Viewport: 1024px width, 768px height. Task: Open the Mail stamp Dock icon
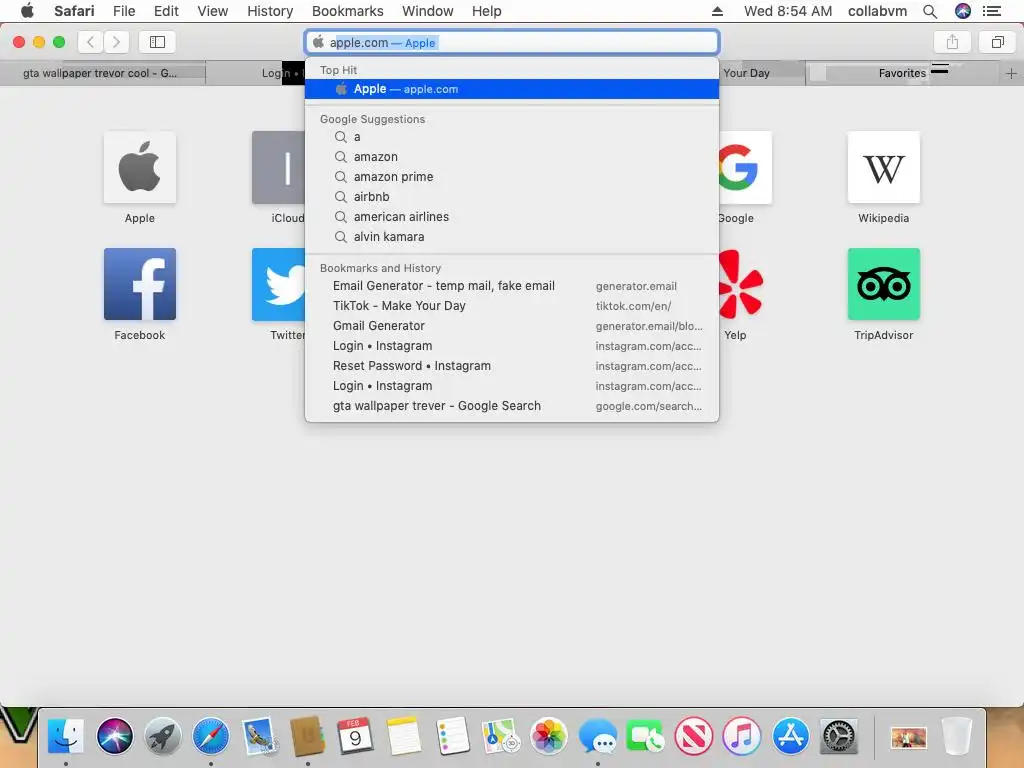click(x=259, y=736)
